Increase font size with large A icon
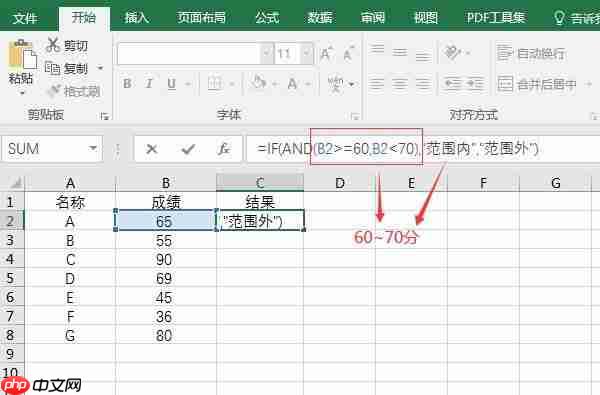The width and height of the screenshot is (600, 395). click(x=326, y=54)
